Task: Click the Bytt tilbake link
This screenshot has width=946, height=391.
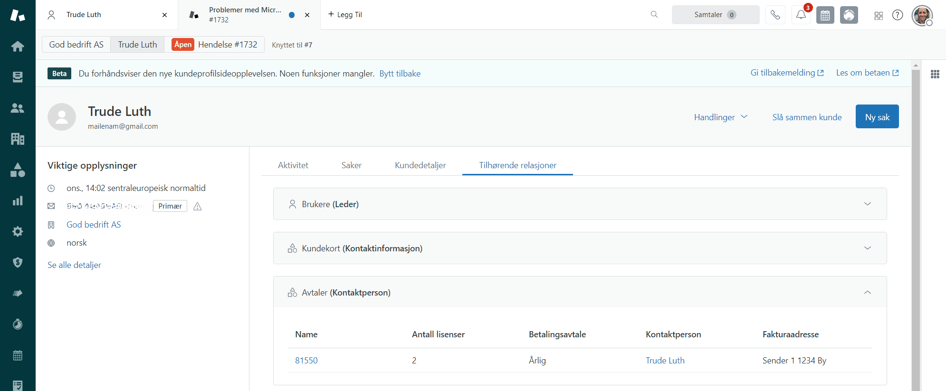Action: [400, 74]
